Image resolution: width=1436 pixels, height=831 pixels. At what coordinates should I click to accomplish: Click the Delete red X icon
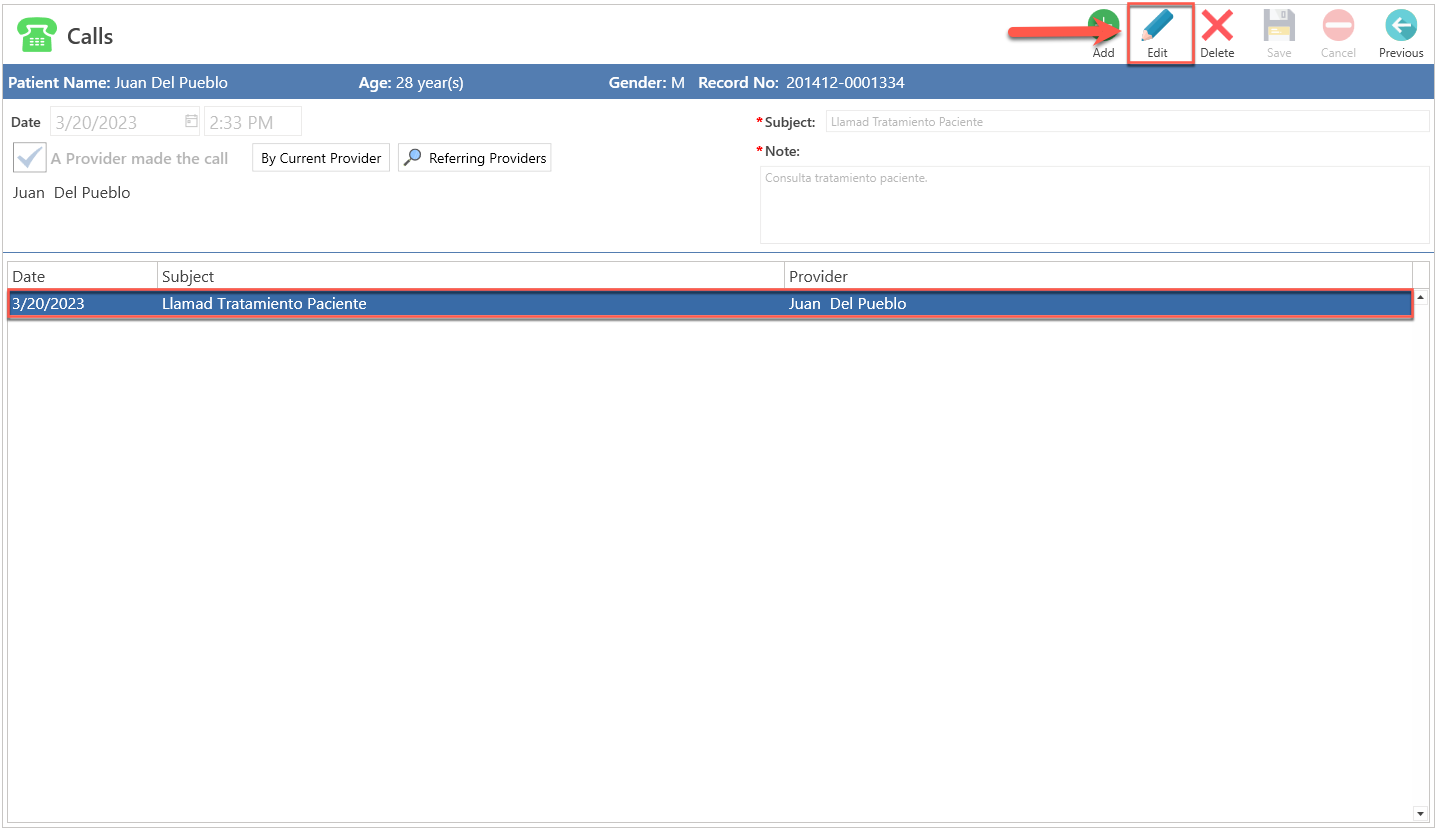[1217, 26]
